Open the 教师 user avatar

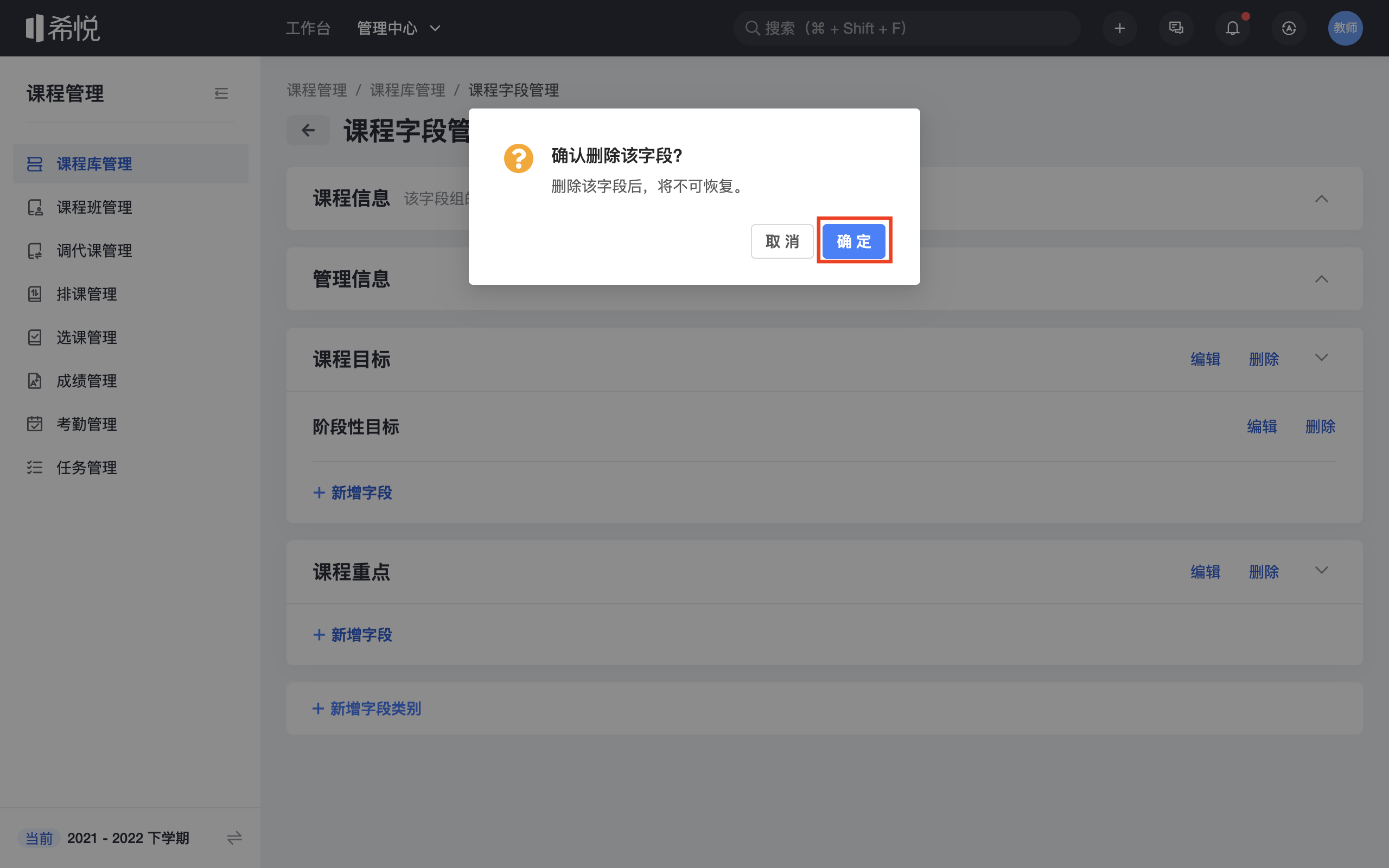(1345, 28)
